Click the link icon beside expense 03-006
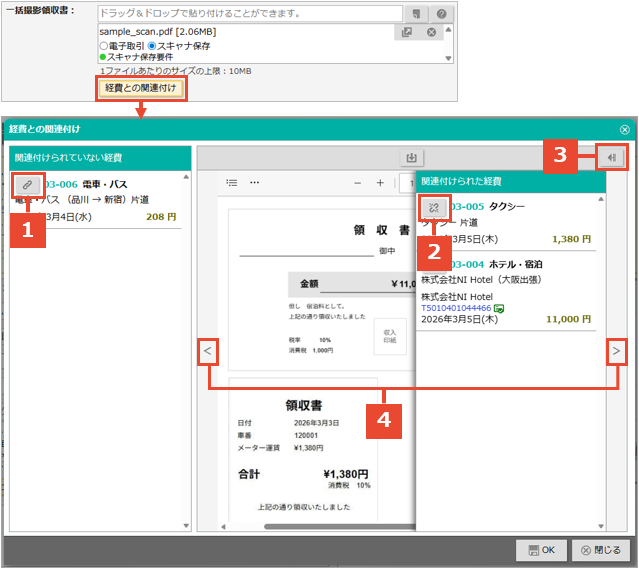639x569 pixels. tap(27, 184)
